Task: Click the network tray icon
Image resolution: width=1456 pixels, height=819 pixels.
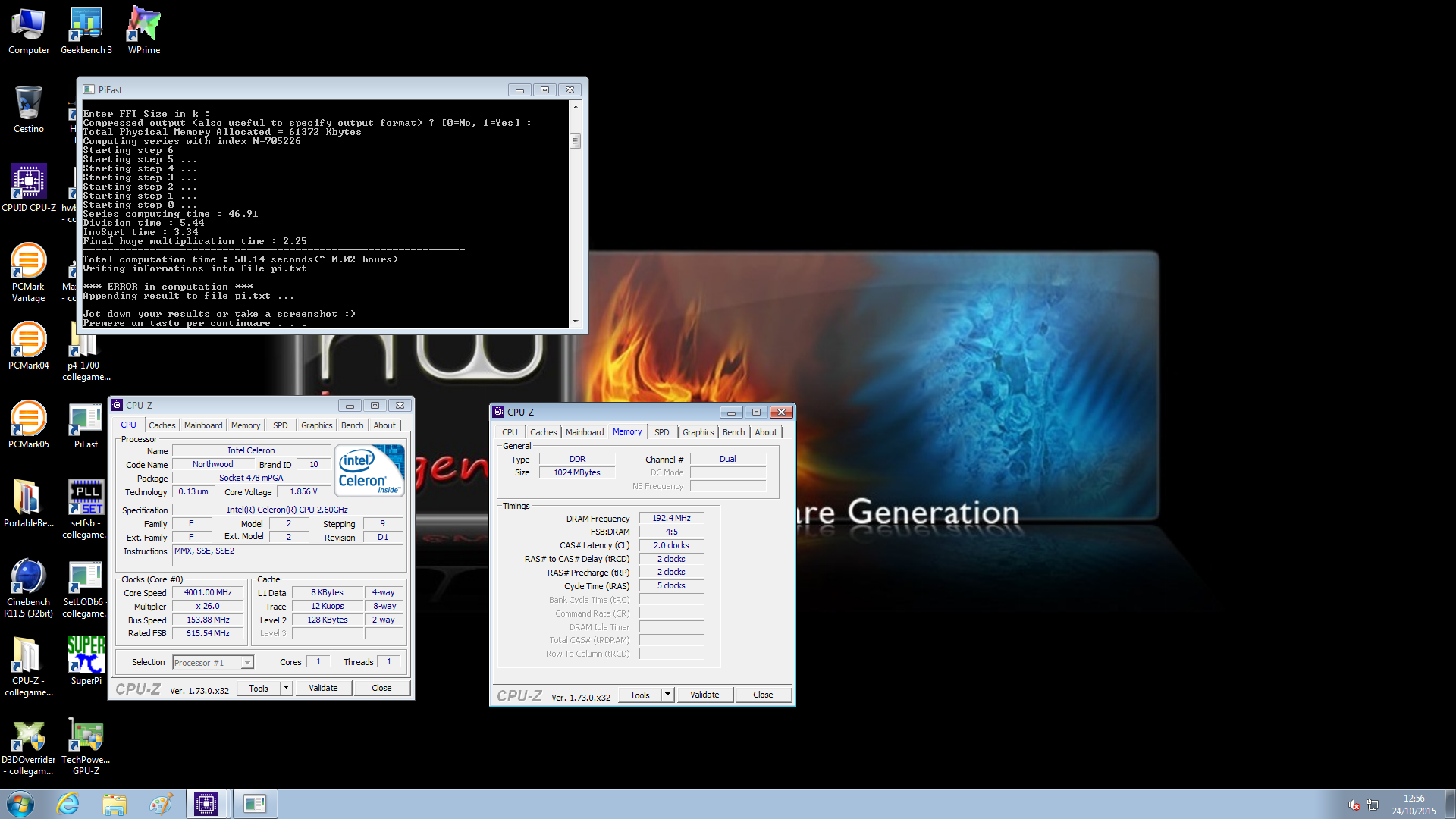Action: [1373, 805]
